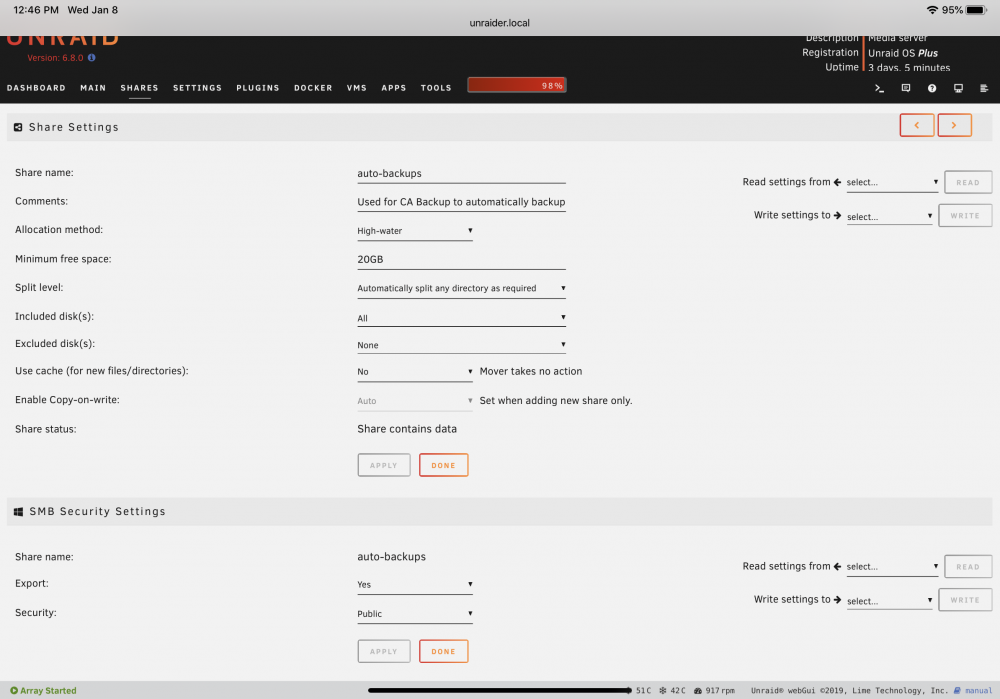Viewport: 1000px width, 699px height.
Task: Open Share Settings 'Write settings to' dropdown
Action: tap(890, 217)
